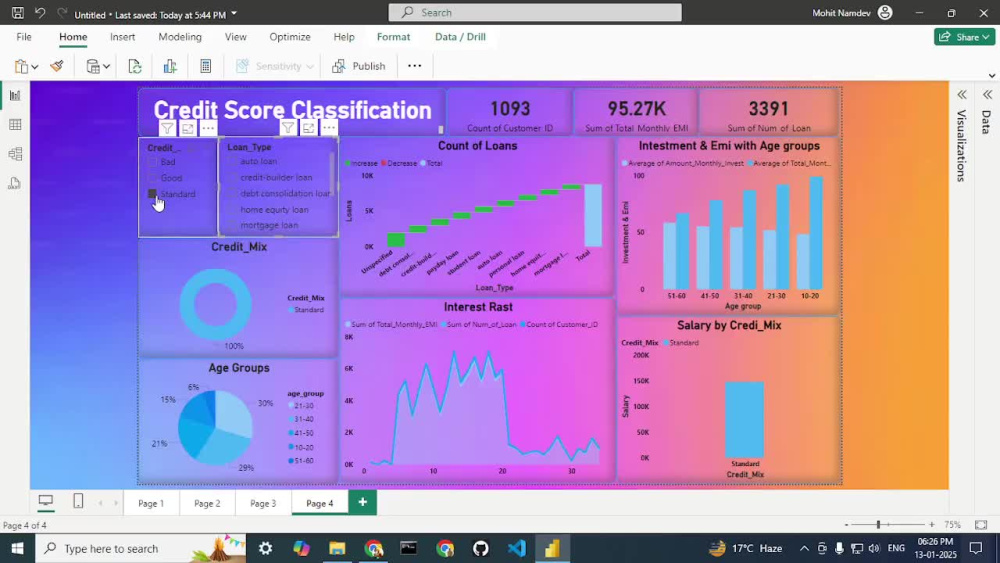This screenshot has height=563, width=1000.
Task: Click the New visual chart icon
Action: point(170,66)
